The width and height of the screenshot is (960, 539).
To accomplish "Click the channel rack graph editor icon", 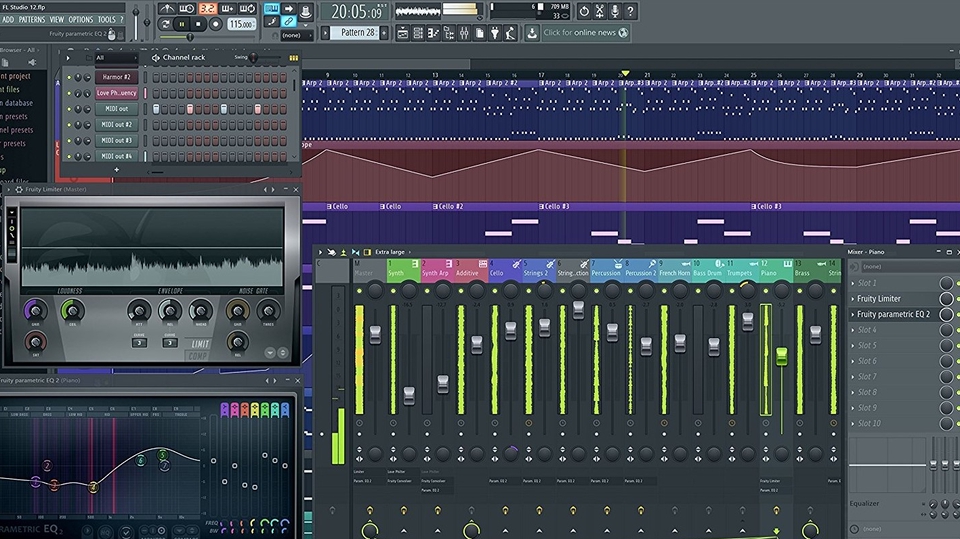I will [293, 58].
